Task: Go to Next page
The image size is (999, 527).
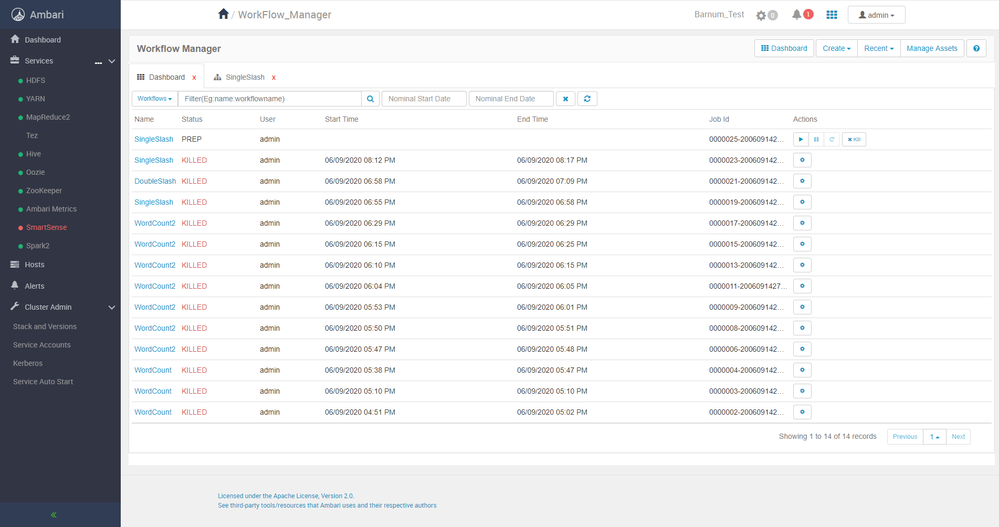Action: (958, 437)
